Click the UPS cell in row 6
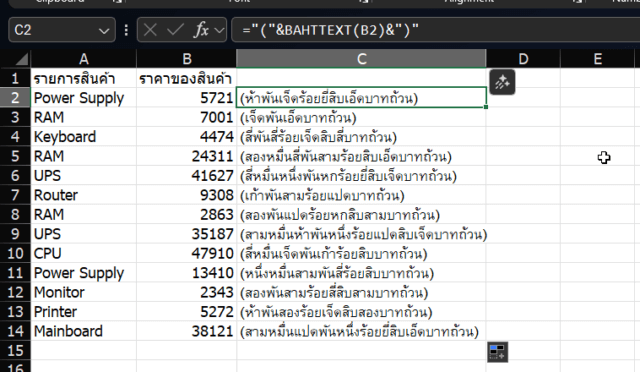The height and width of the screenshot is (372, 640). click(x=84, y=175)
